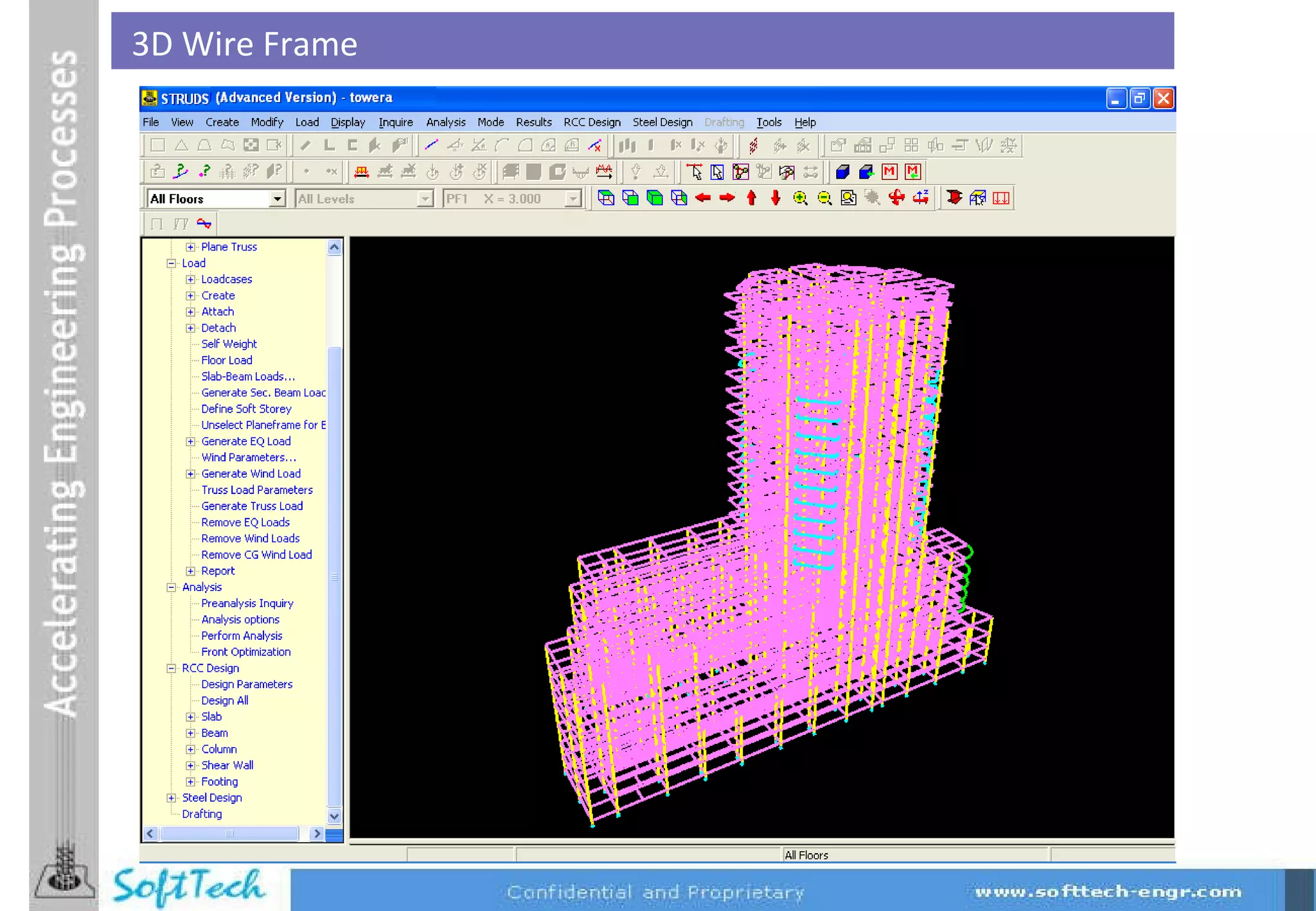The width and height of the screenshot is (1316, 911).
Task: Open the Steel Design menu
Action: (662, 122)
